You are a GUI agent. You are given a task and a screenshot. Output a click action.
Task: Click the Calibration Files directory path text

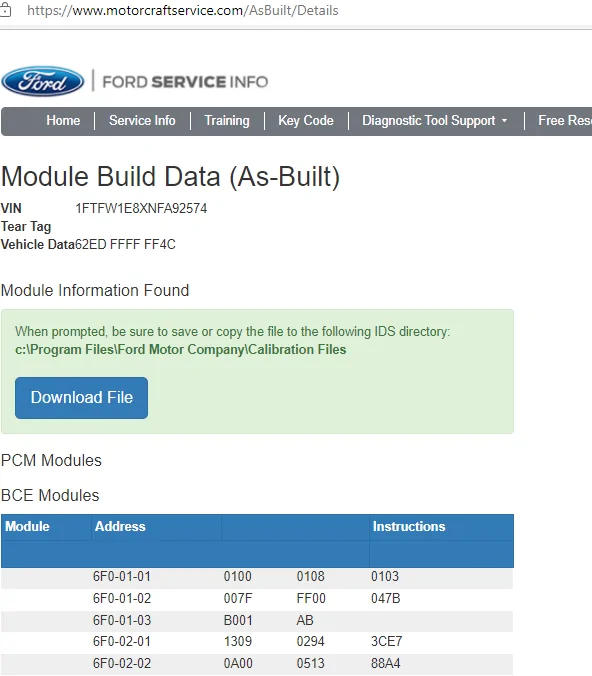tap(181, 349)
